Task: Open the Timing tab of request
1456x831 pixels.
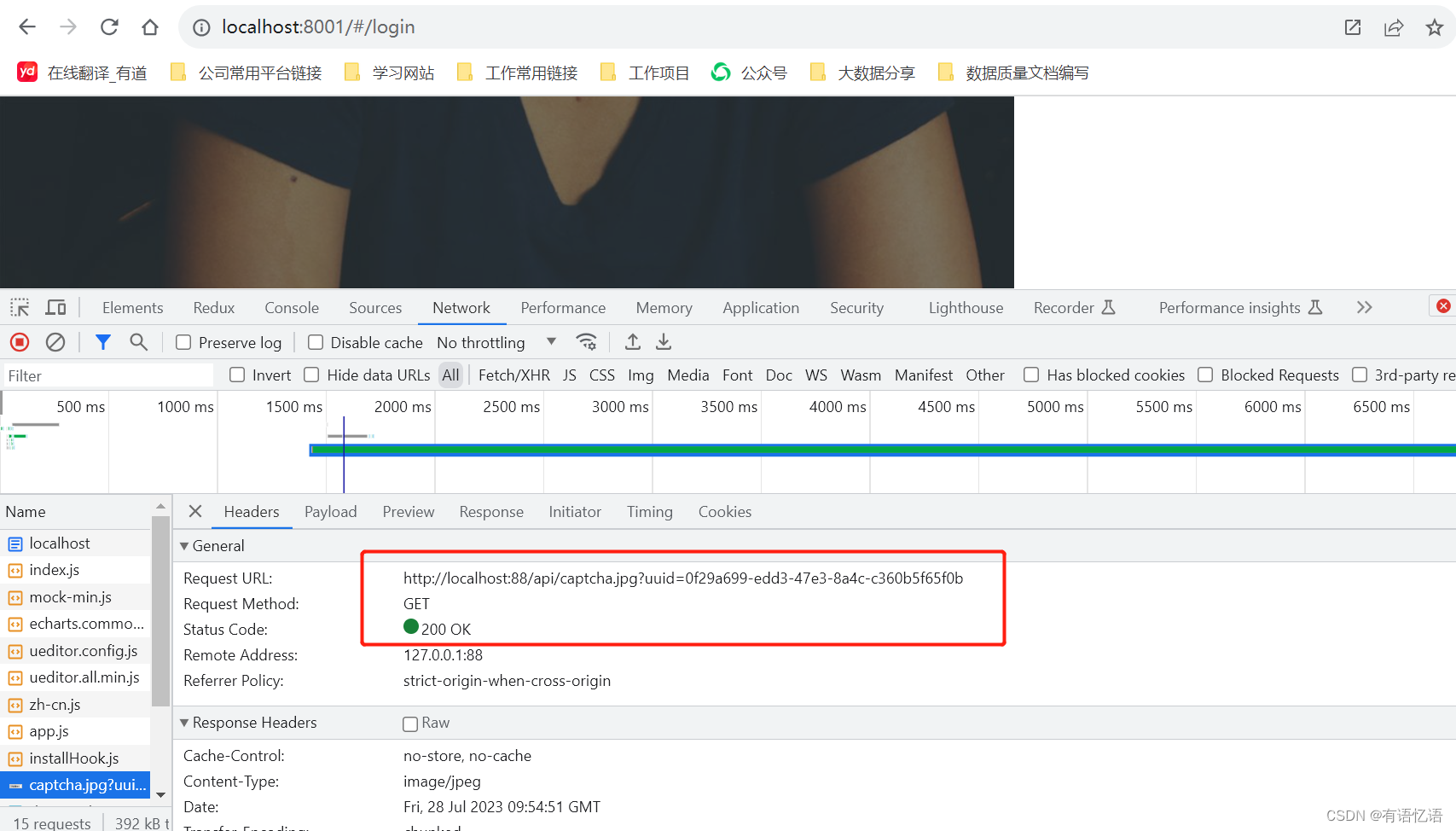Action: [x=650, y=511]
